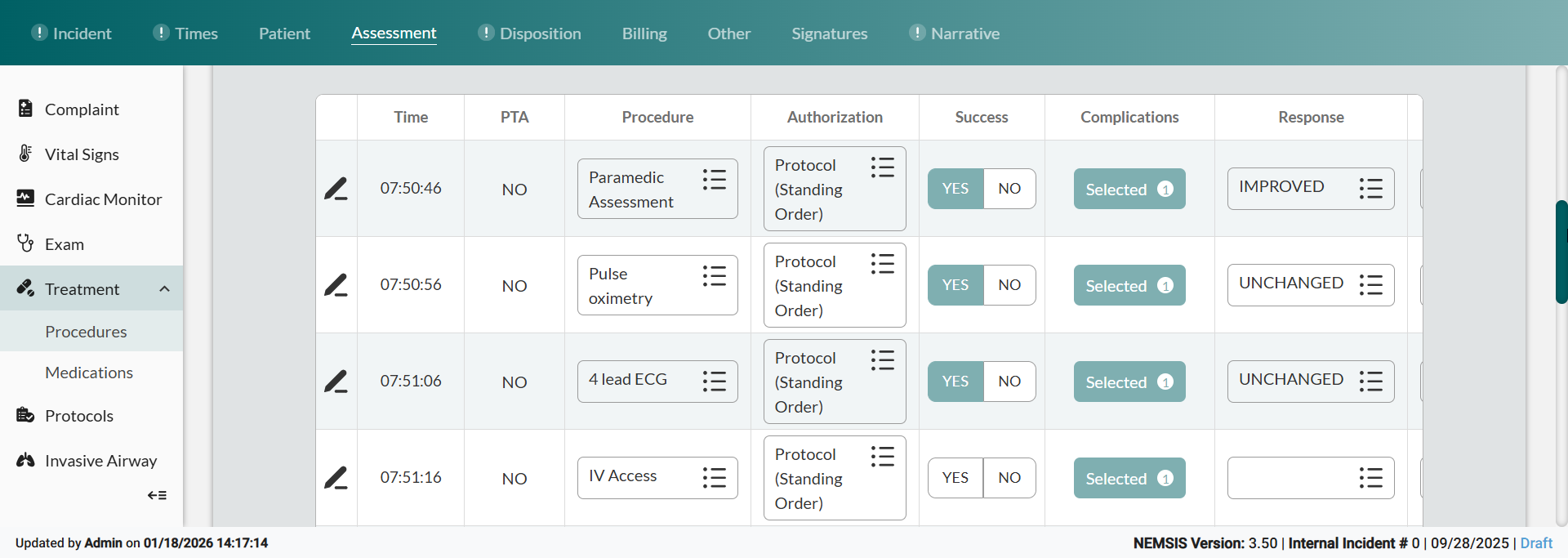
Task: Set Success NO for Pulse oximetry
Action: [1009, 285]
